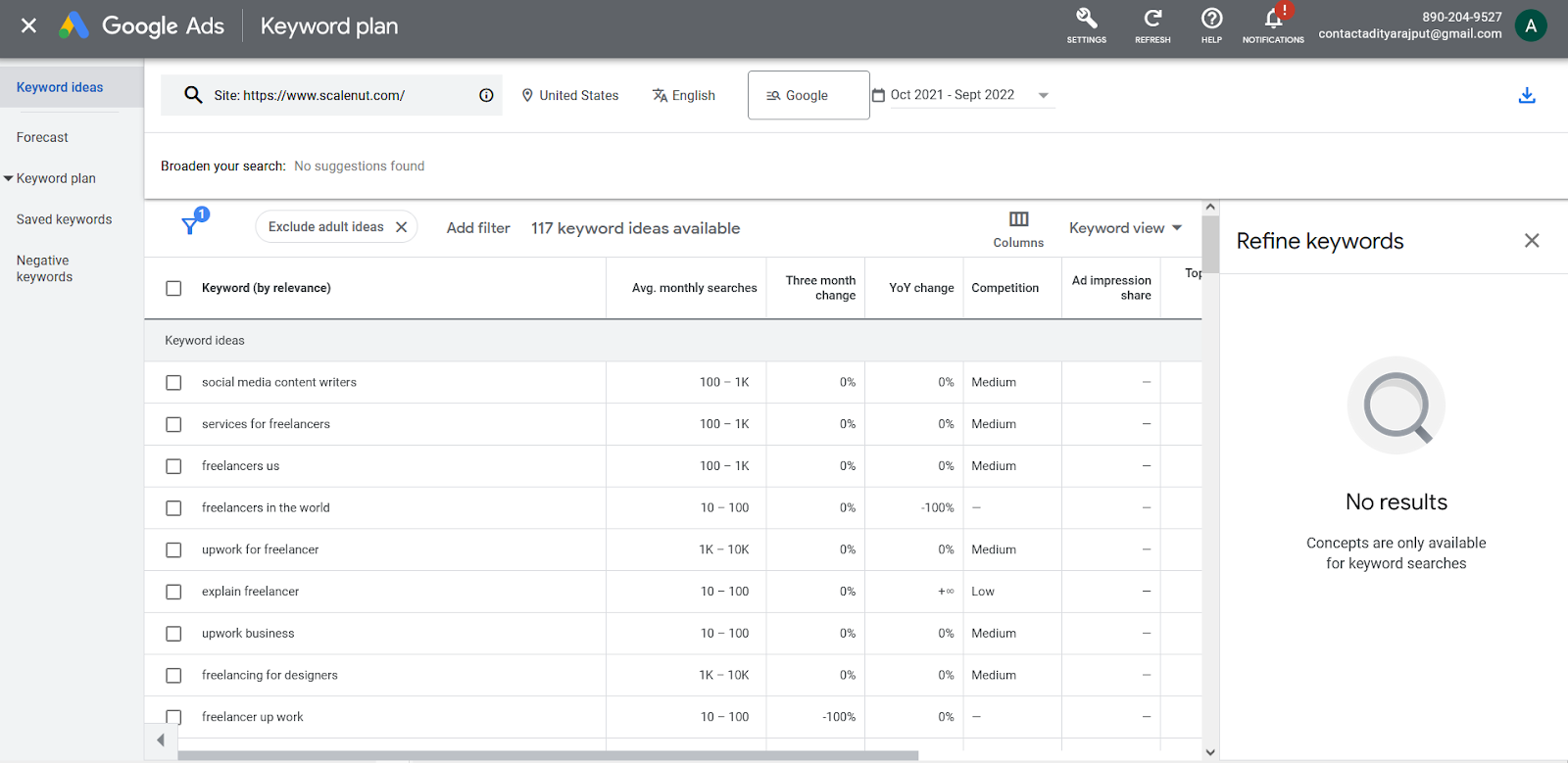Open the Oct 2021 - Sept 2022 date dropdown
This screenshot has height=763, width=1568.
click(x=1043, y=95)
